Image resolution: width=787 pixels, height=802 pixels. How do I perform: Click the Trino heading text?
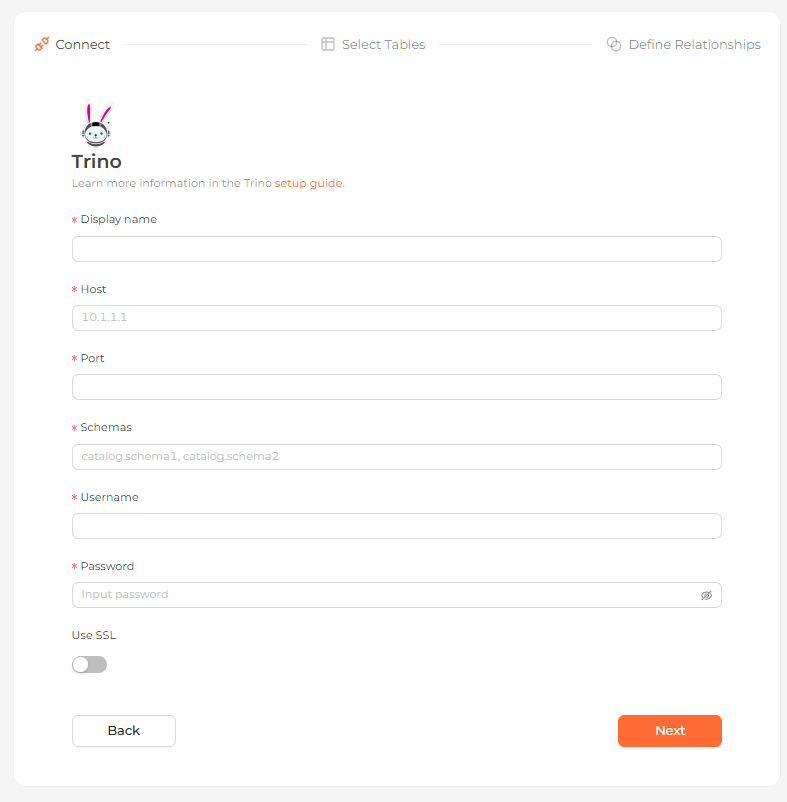(x=97, y=162)
